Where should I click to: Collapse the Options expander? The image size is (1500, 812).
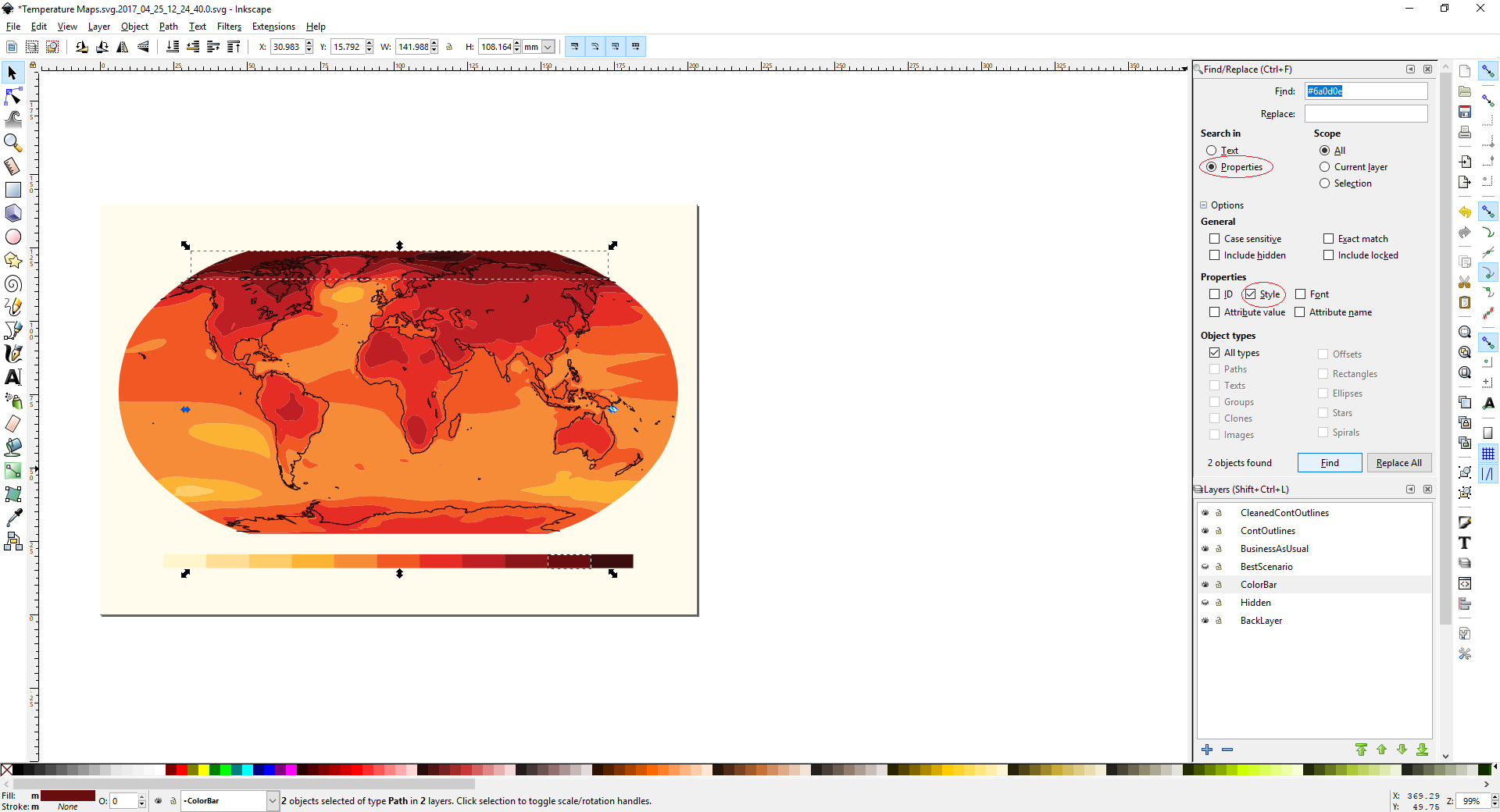1203,205
